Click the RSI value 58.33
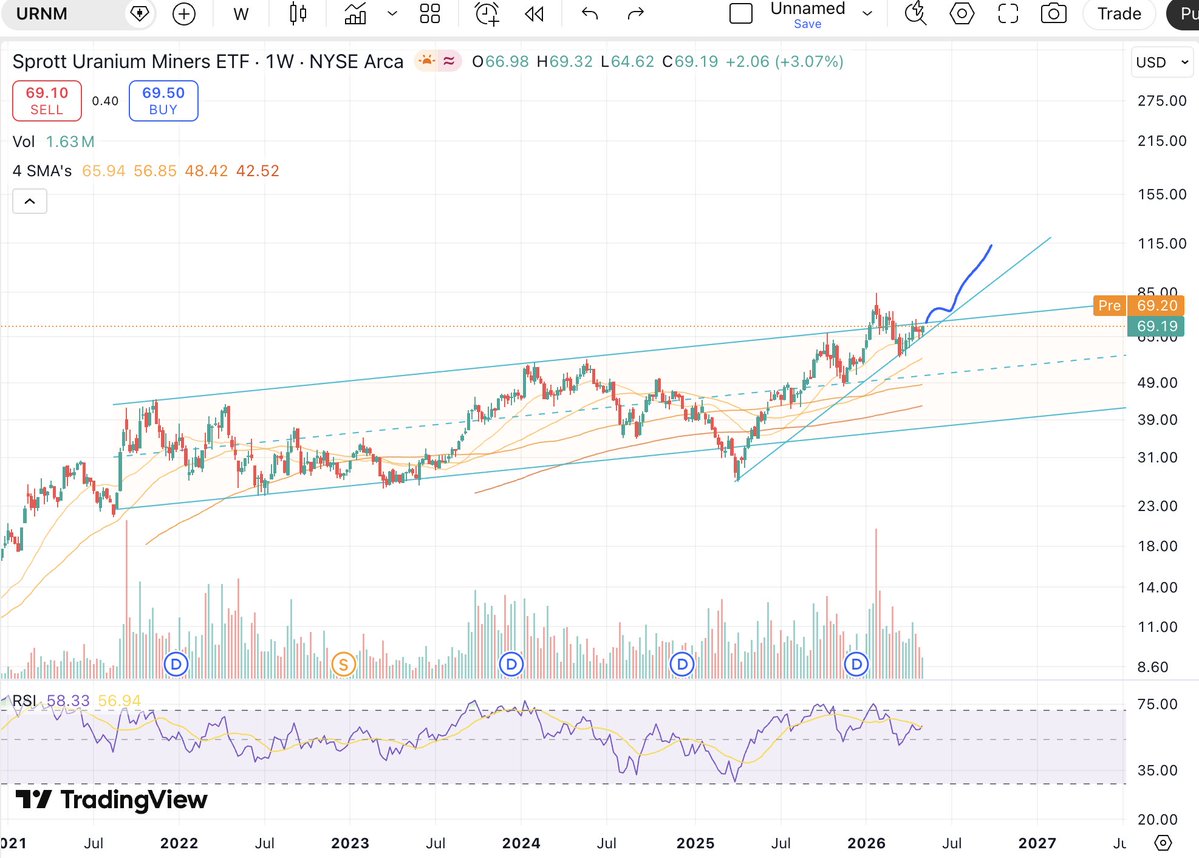 pos(68,700)
